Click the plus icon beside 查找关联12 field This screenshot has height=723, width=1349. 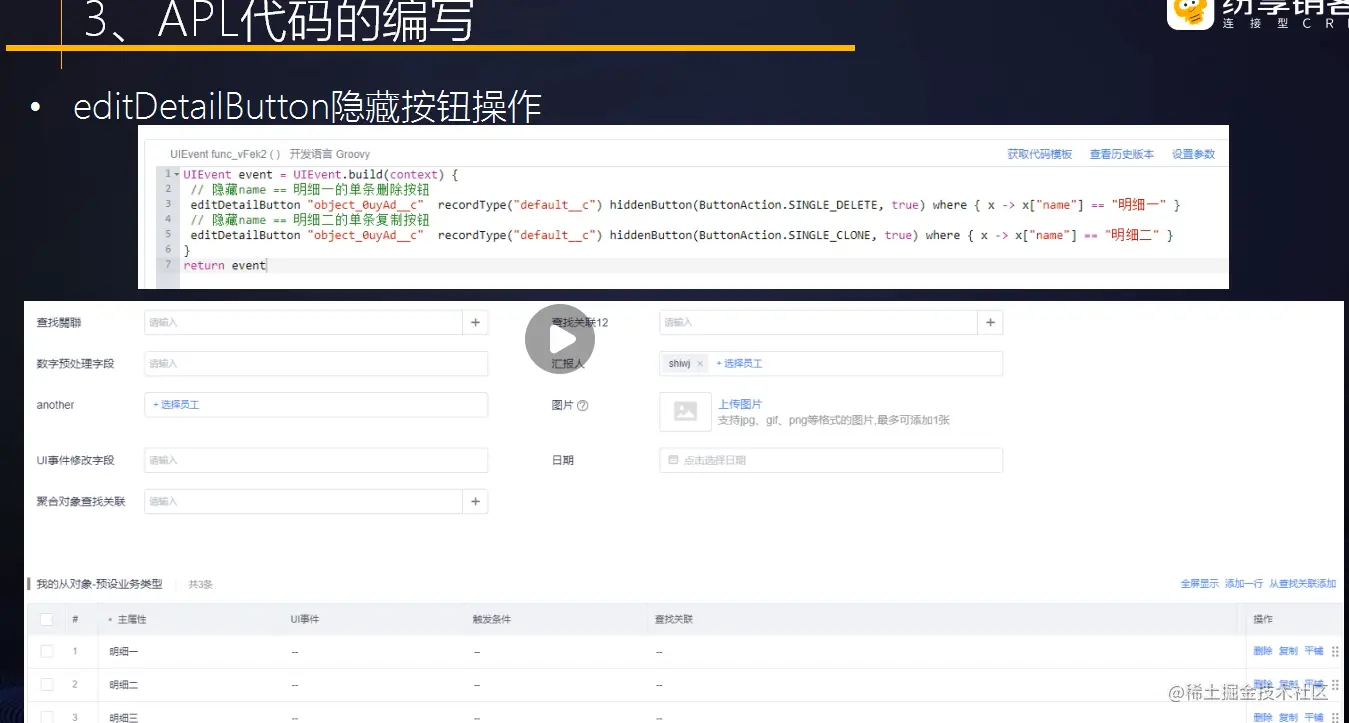990,322
